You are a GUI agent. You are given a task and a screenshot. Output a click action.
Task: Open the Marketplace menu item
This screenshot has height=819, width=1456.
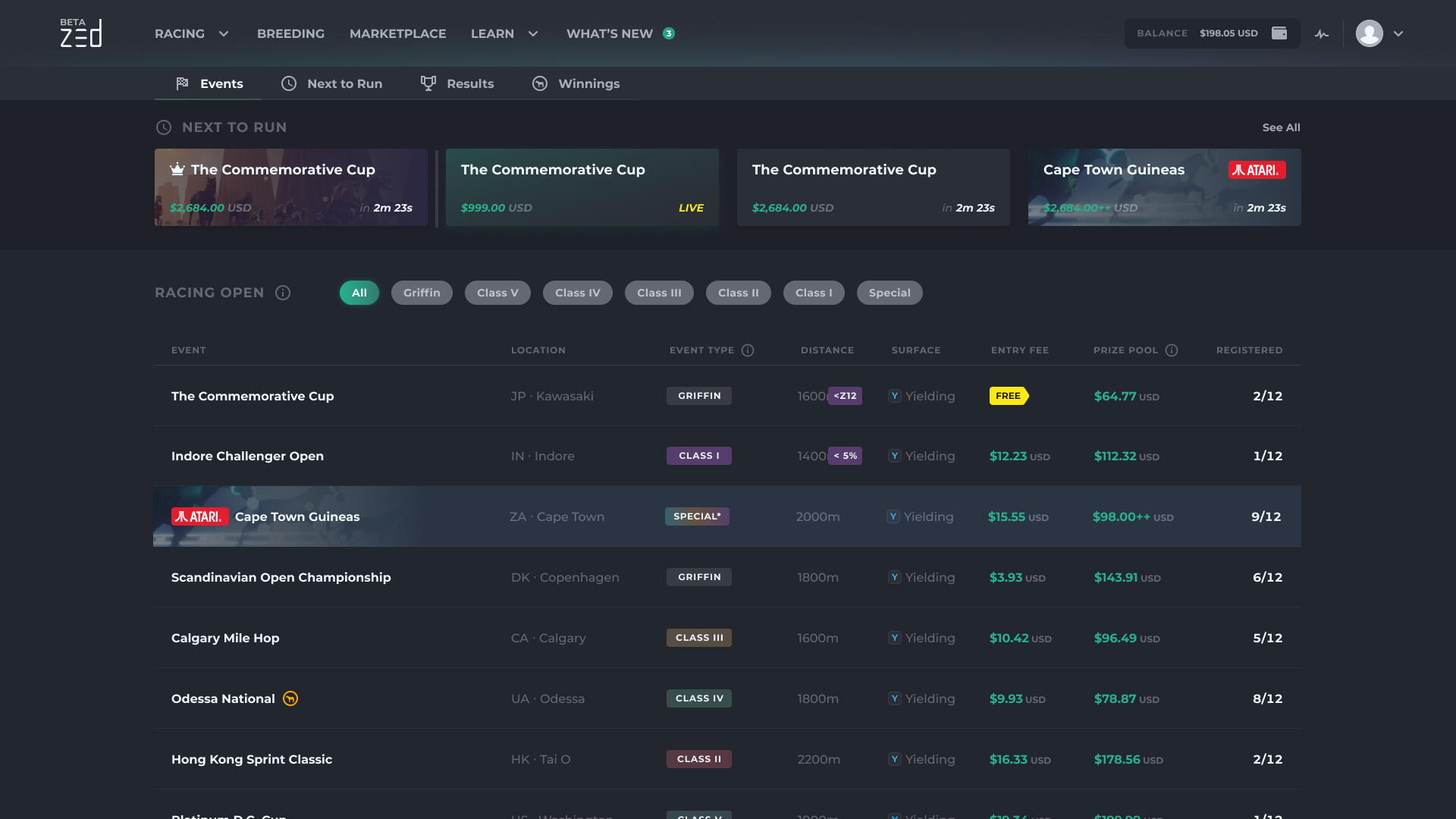(397, 33)
